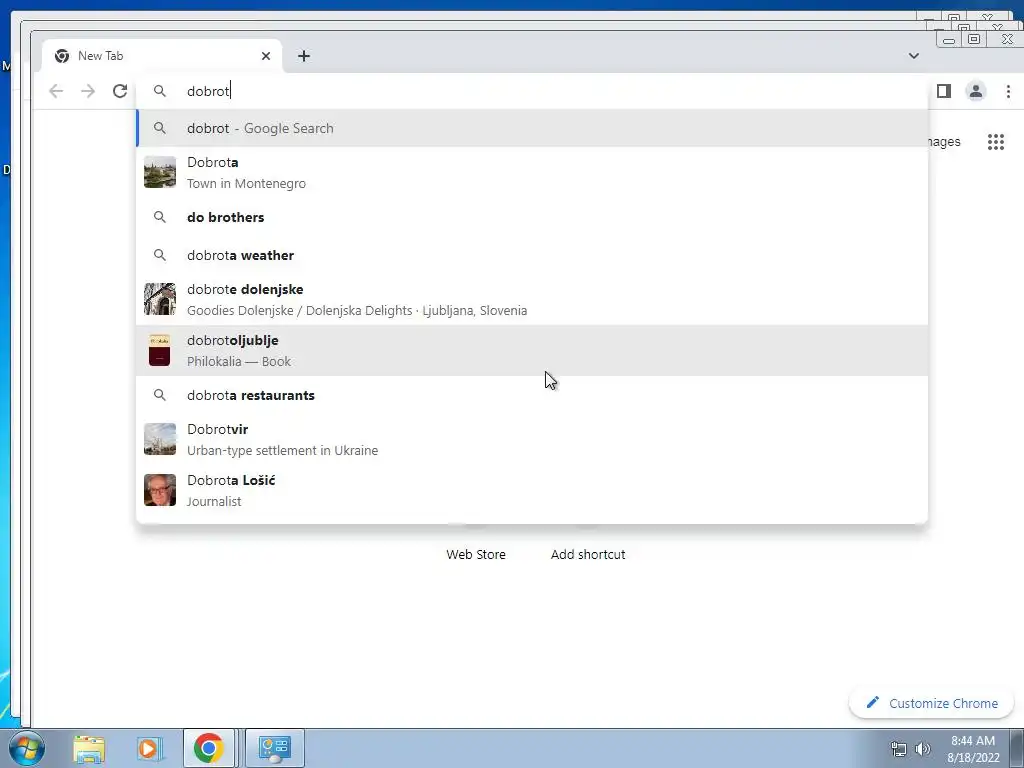Click the volume speaker tray icon
The image size is (1024, 768).
point(923,749)
